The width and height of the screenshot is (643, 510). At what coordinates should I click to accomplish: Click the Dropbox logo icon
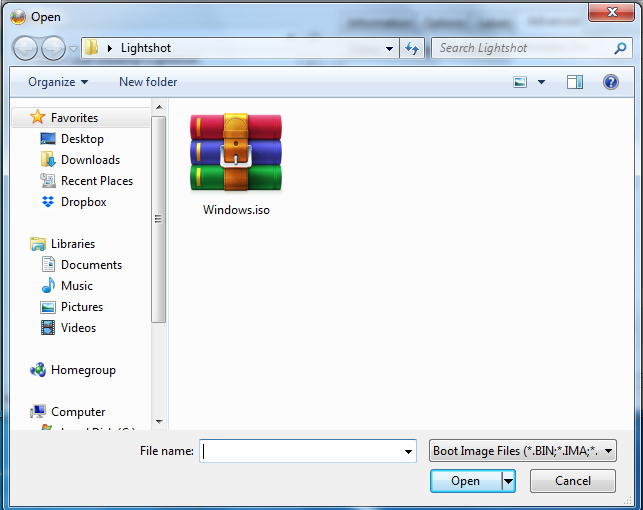click(48, 201)
